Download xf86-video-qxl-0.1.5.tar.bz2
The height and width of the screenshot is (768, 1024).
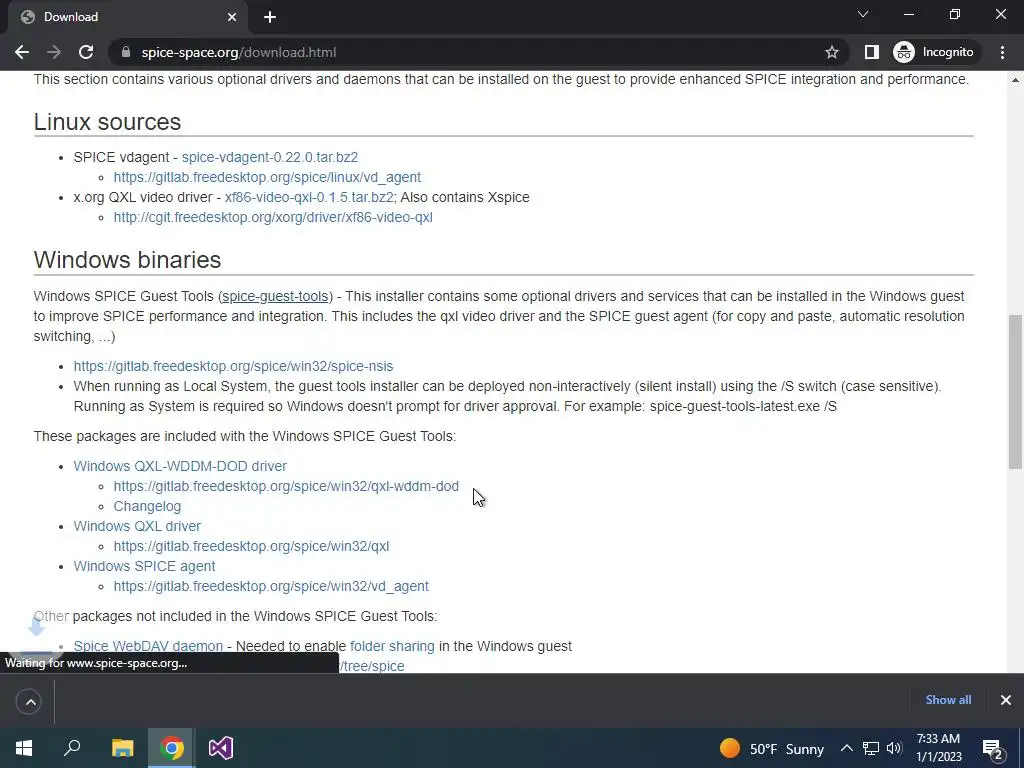309,197
